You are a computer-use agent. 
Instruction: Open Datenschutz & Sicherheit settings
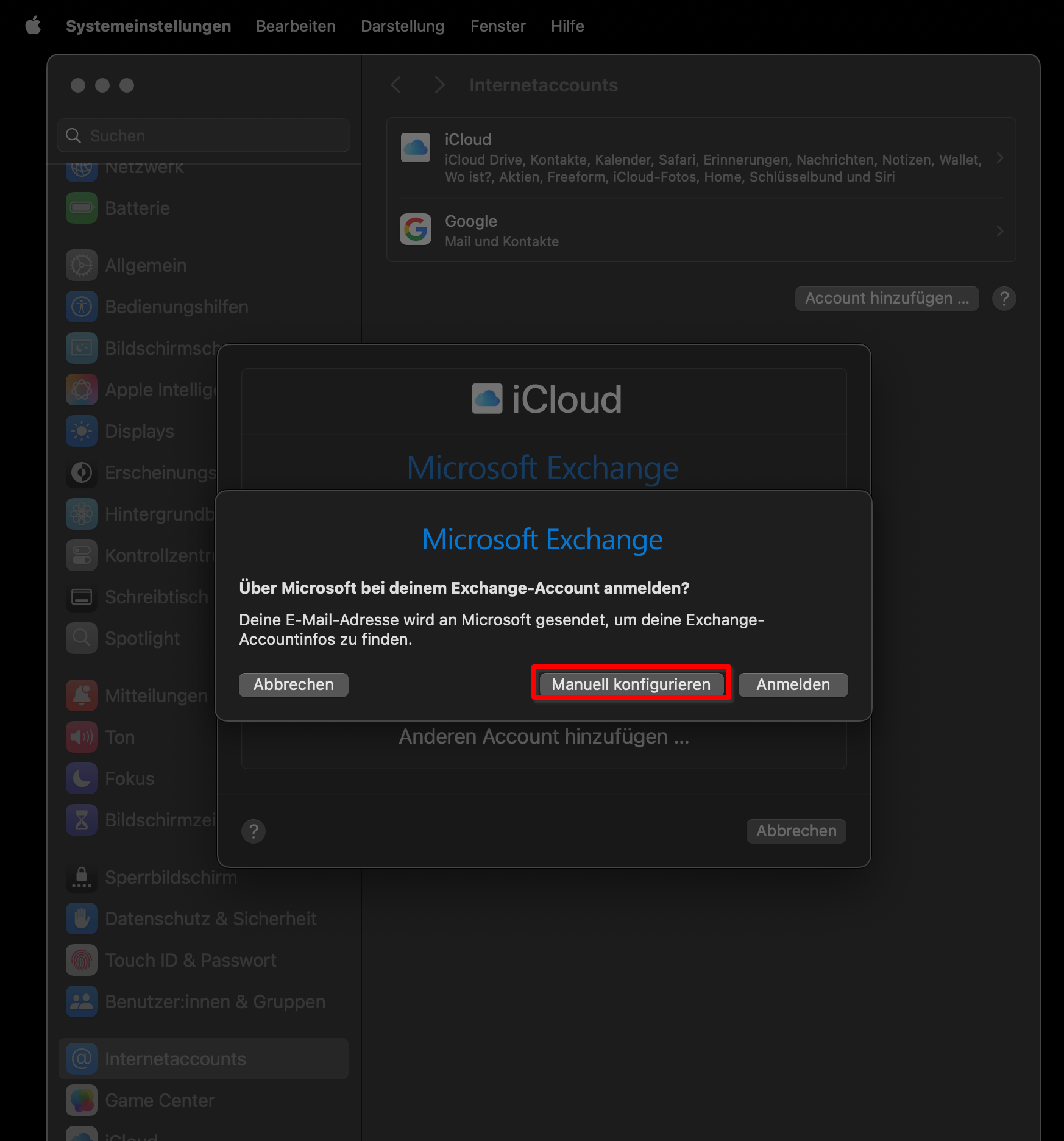[204, 919]
